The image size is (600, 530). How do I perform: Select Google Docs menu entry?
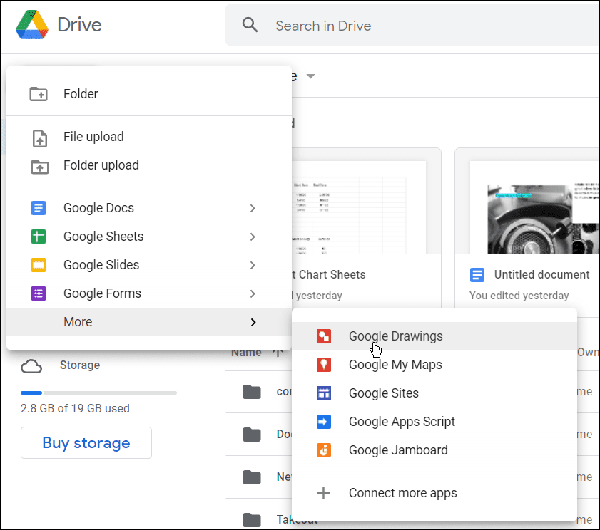click(149, 208)
